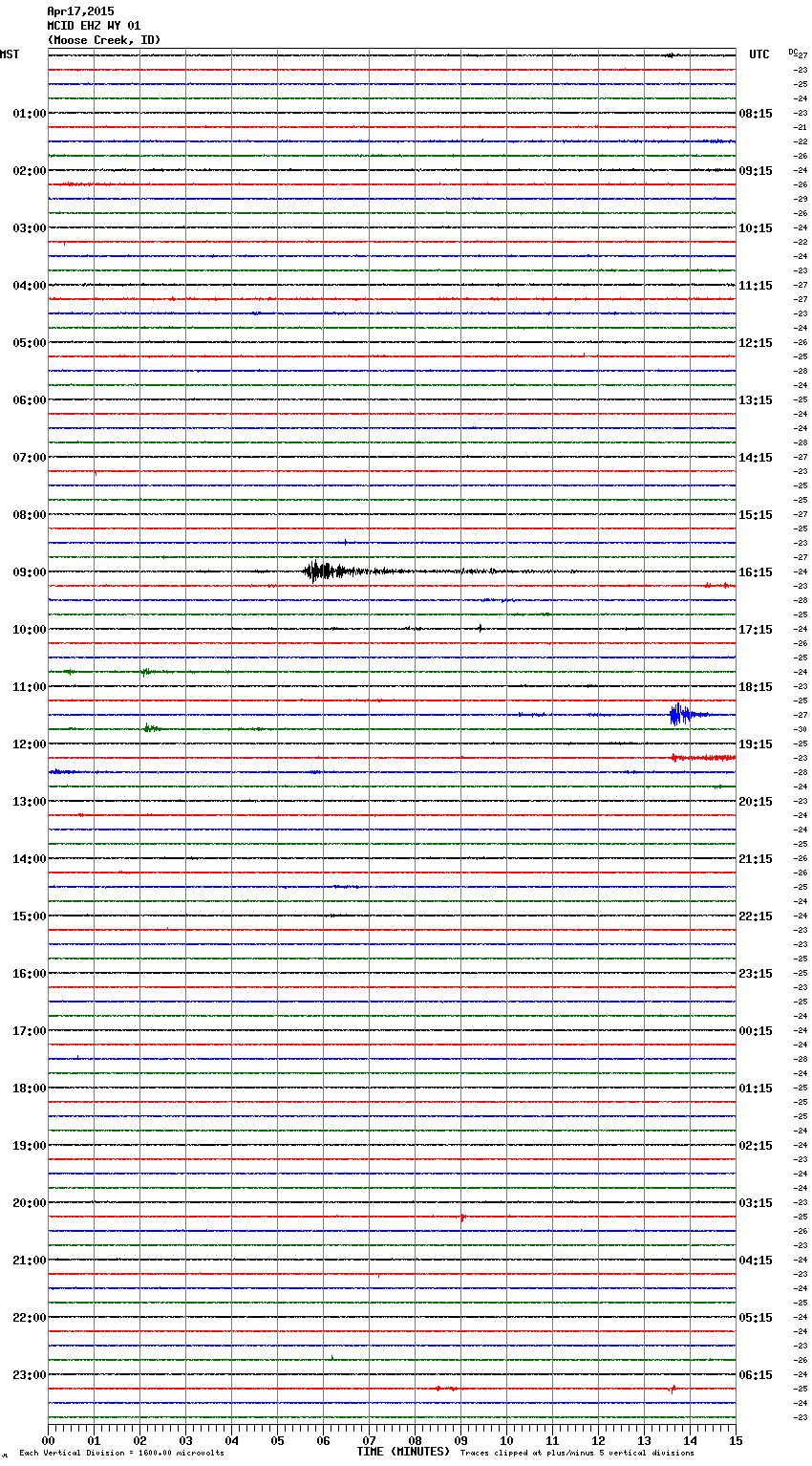Click the 16:15 UTC time label
This screenshot has height=1466, width=812.
[756, 572]
